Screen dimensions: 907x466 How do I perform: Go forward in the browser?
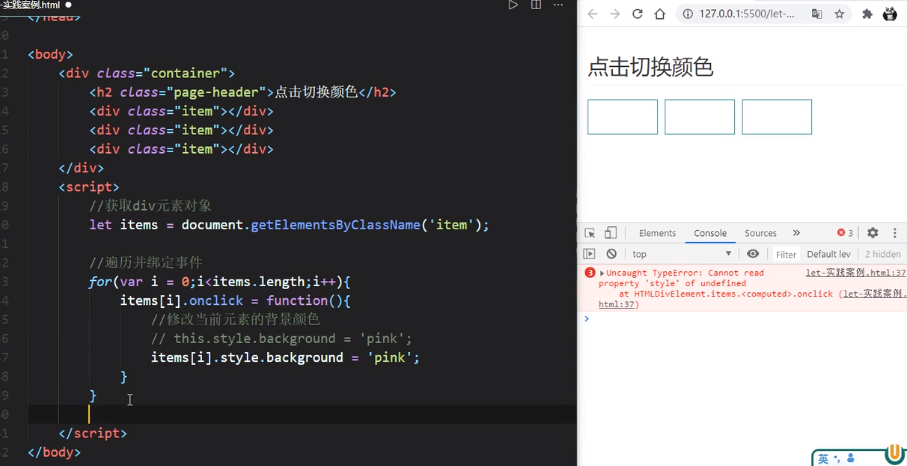pos(615,14)
